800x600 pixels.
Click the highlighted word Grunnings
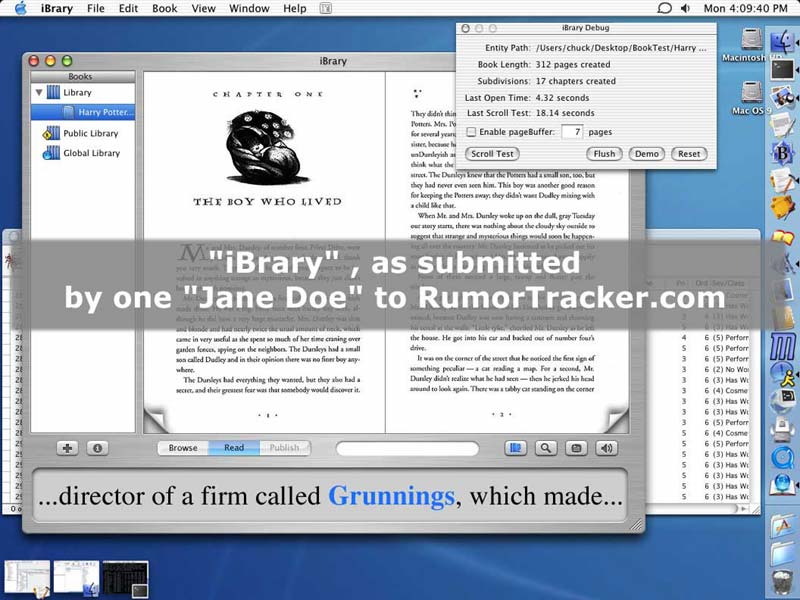391,496
